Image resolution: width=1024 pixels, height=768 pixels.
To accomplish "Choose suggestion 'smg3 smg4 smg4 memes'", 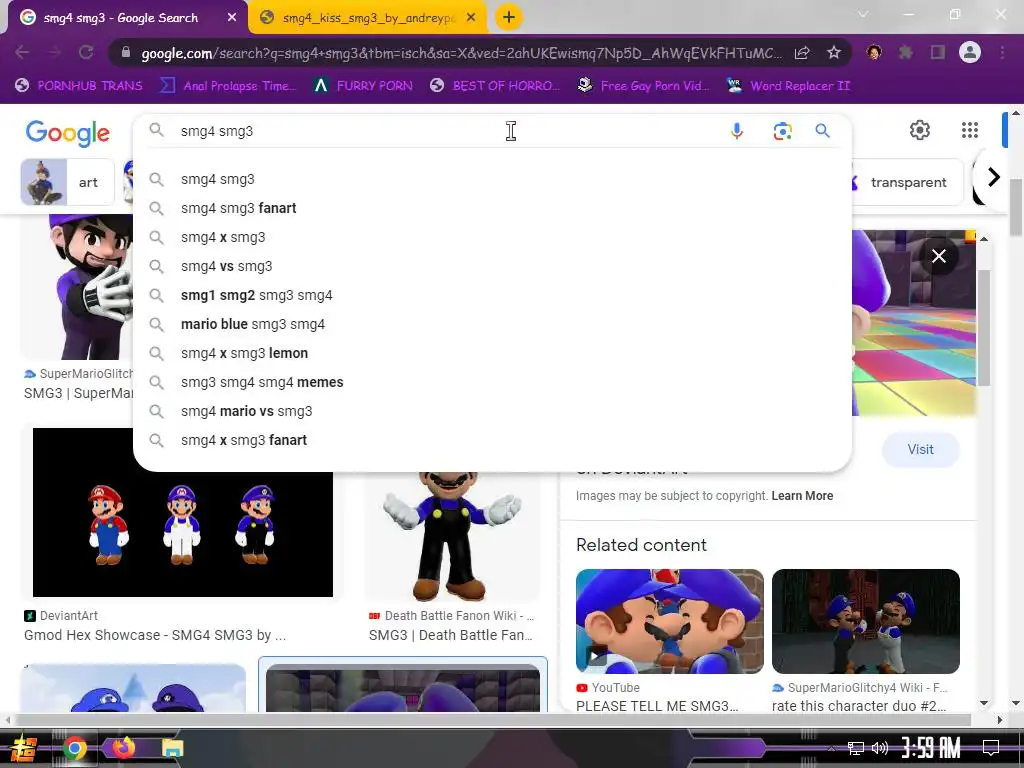I will [492, 382].
